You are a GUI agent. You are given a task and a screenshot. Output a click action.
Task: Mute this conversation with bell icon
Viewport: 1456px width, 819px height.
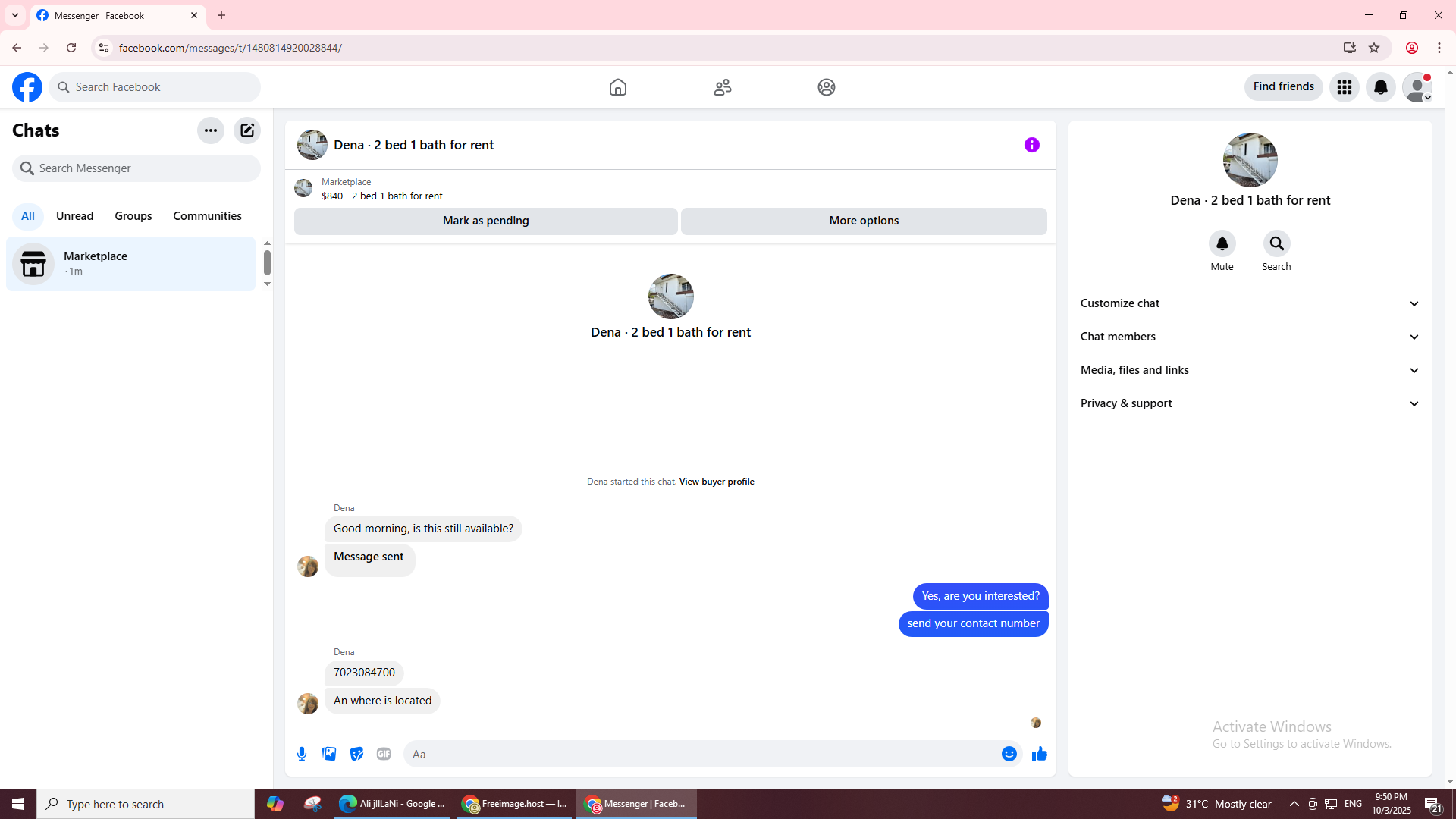tap(1222, 243)
